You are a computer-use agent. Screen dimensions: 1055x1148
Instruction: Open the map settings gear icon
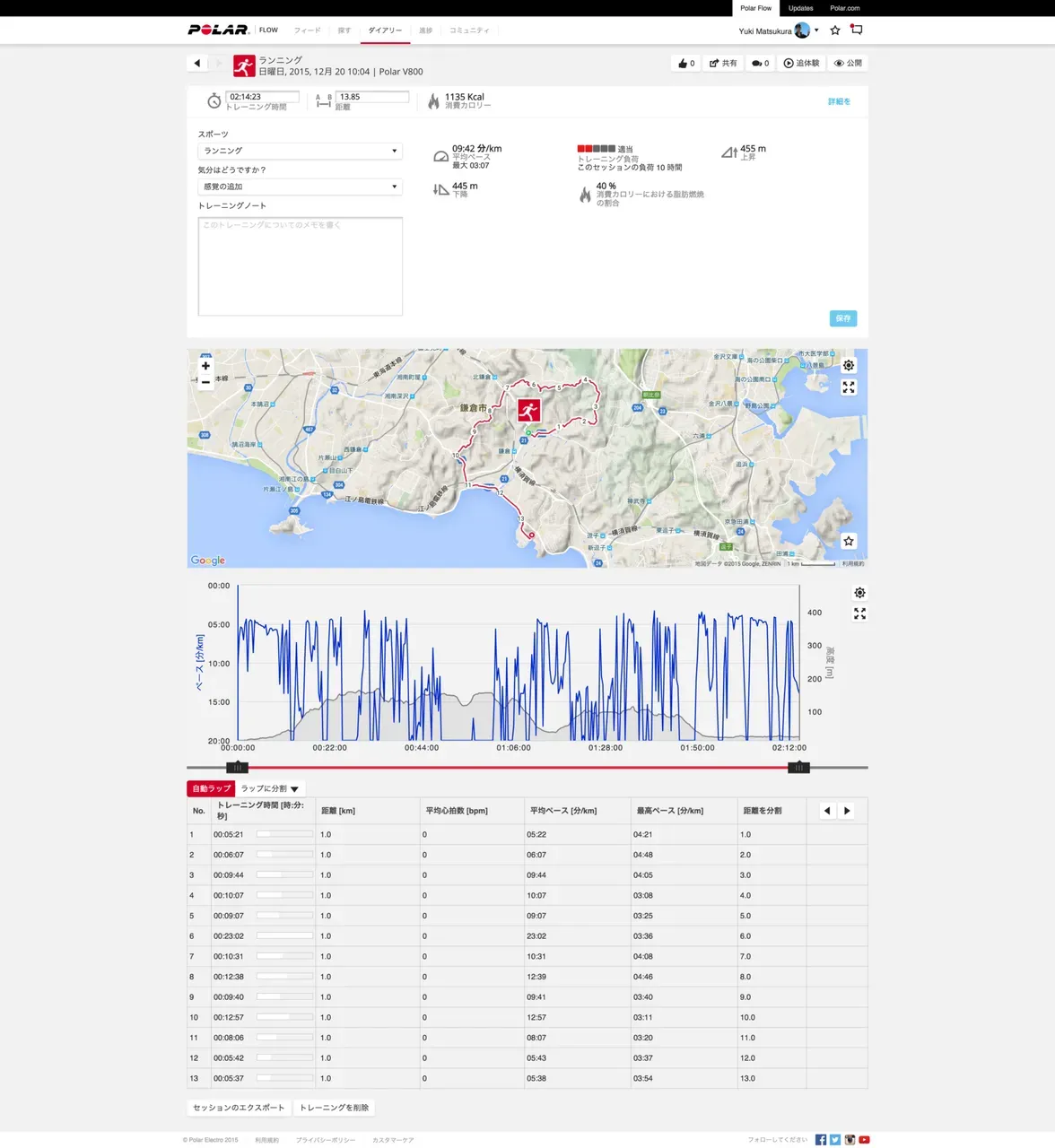[848, 365]
